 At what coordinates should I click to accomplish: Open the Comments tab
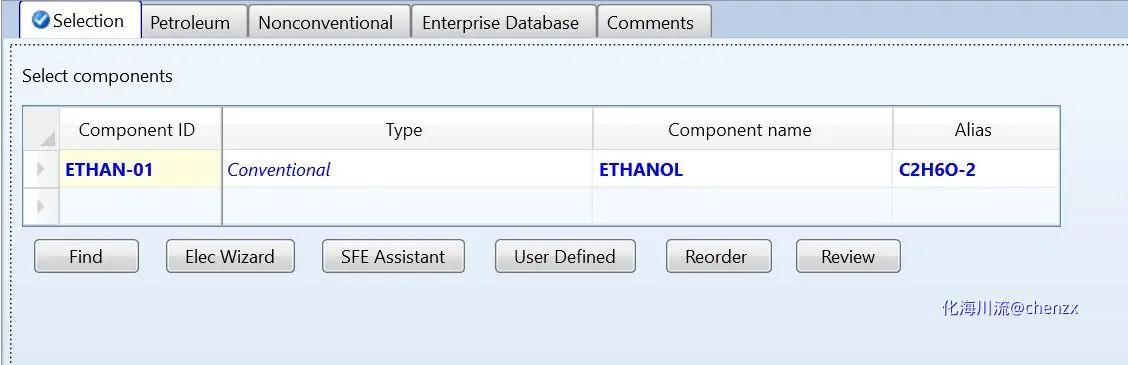651,22
